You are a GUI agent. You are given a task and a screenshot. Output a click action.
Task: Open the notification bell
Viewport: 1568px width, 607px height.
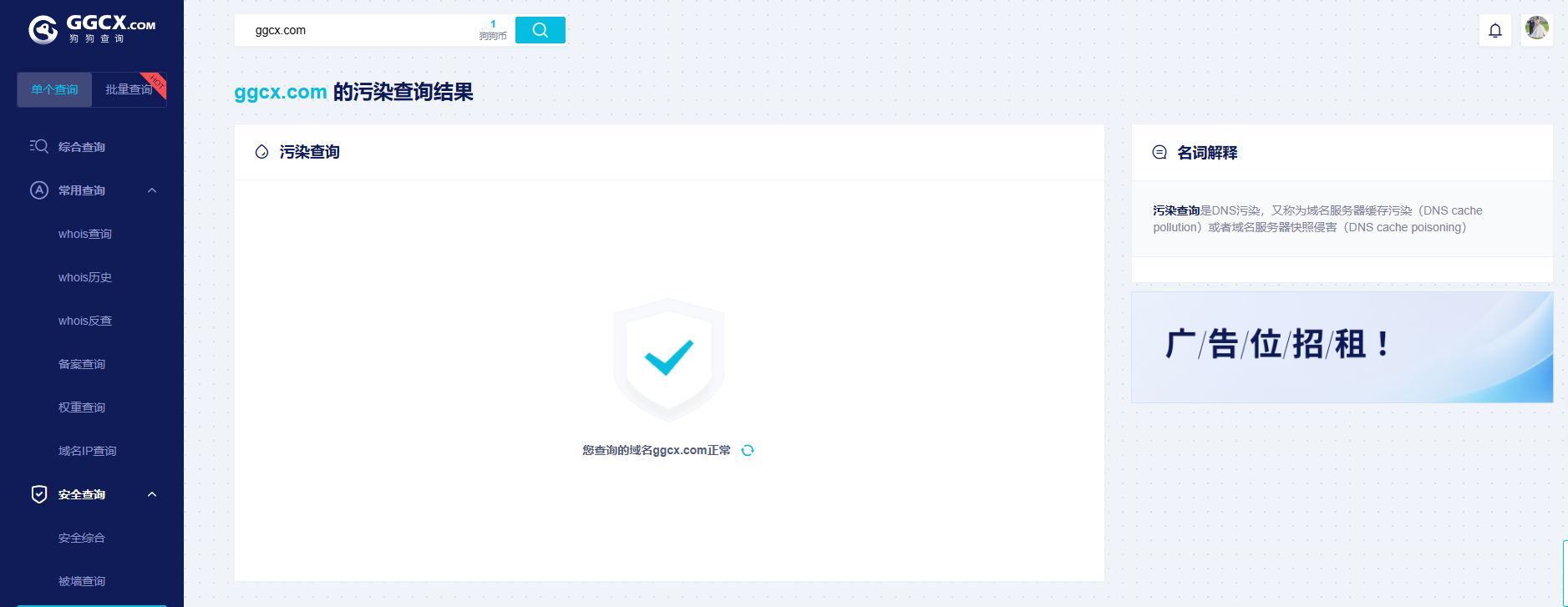tap(1495, 31)
